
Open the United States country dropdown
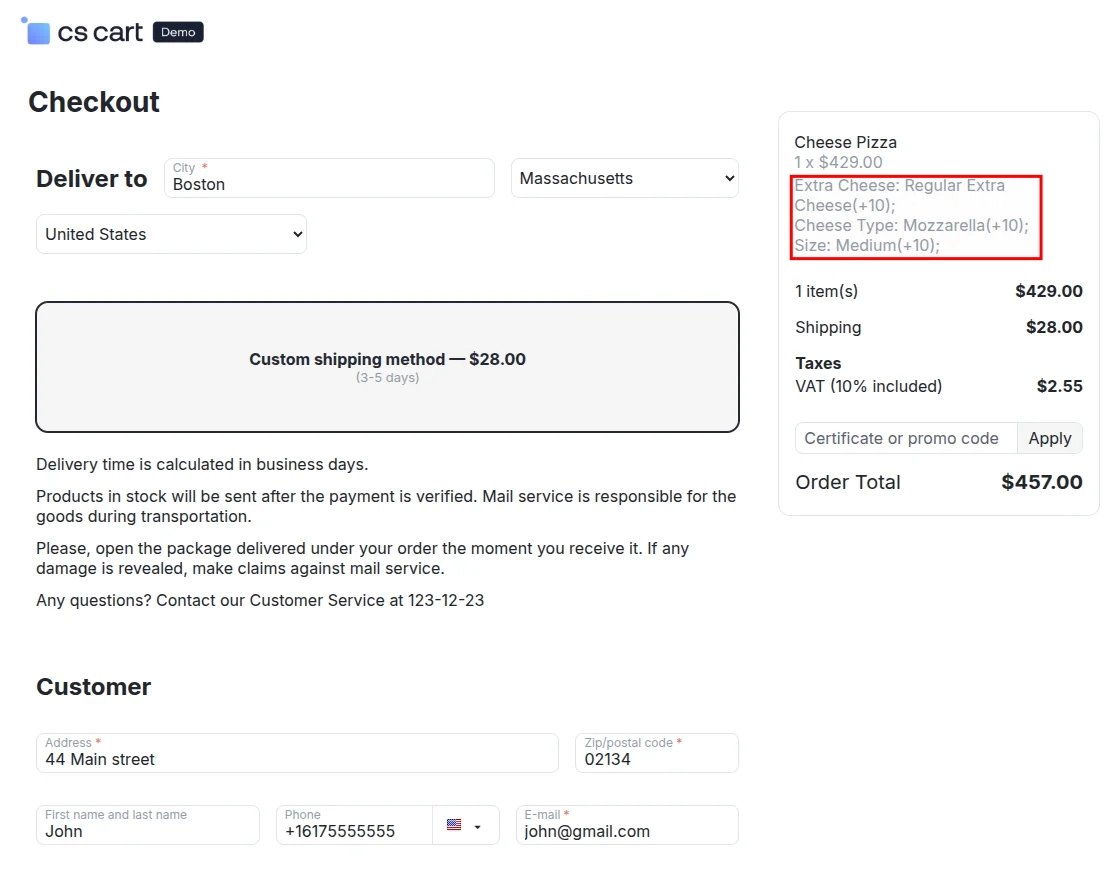[170, 234]
